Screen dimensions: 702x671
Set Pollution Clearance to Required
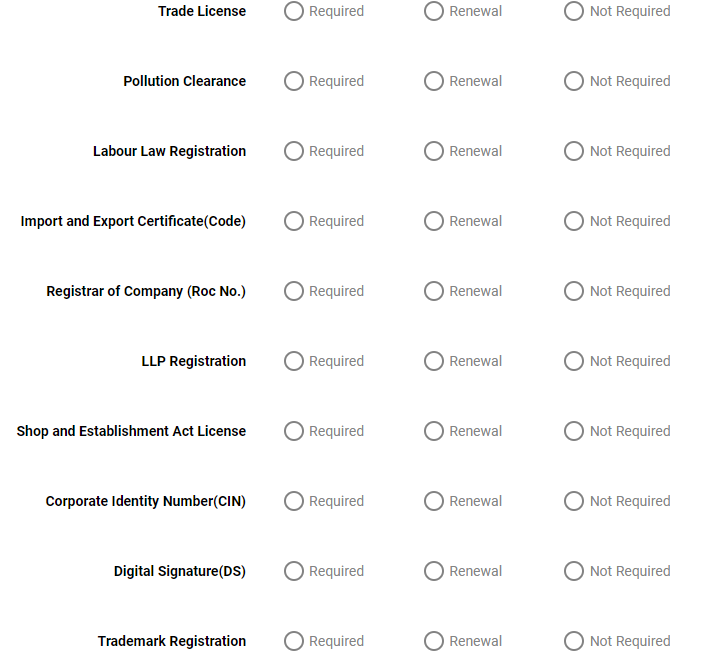(294, 81)
